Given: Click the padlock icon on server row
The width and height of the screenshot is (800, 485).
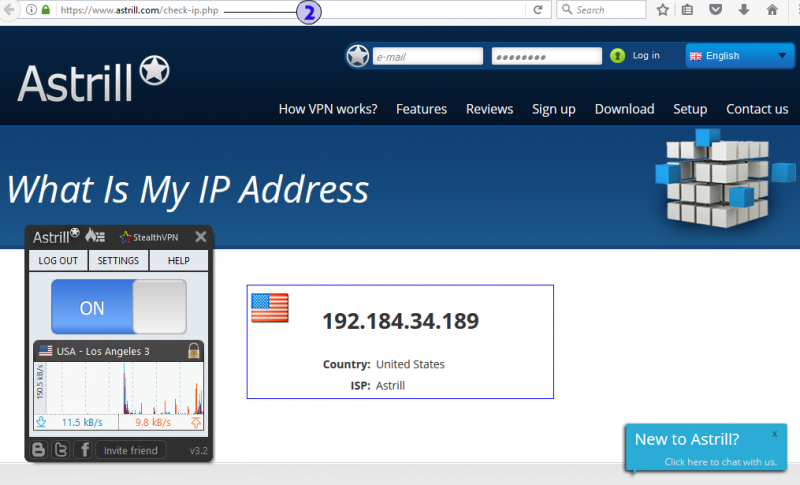Looking at the screenshot, I should 193,351.
